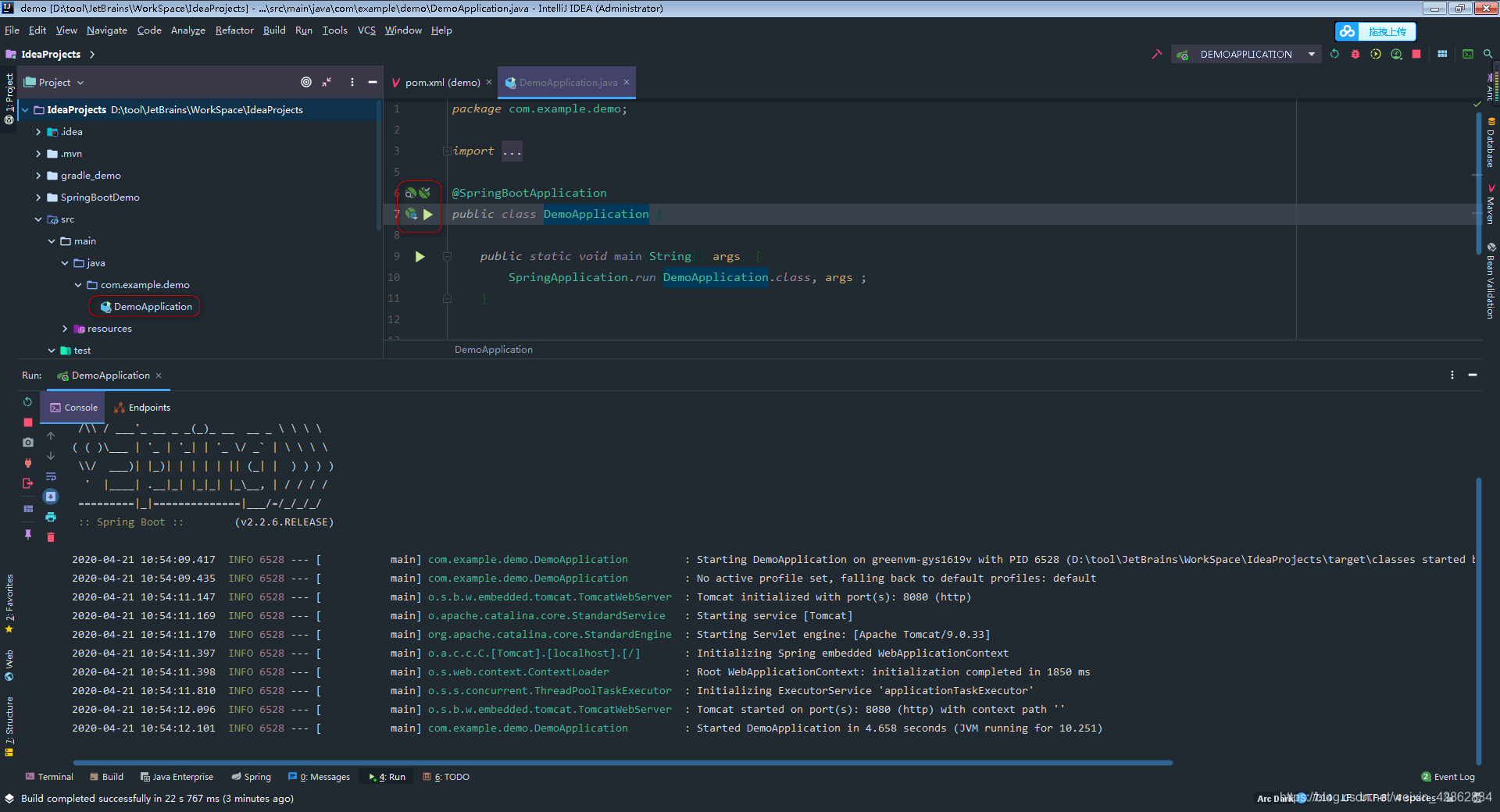Open the DEMOAPPLICATION run configuration dropdown
Viewport: 1500px width, 812px height.
(1246, 54)
